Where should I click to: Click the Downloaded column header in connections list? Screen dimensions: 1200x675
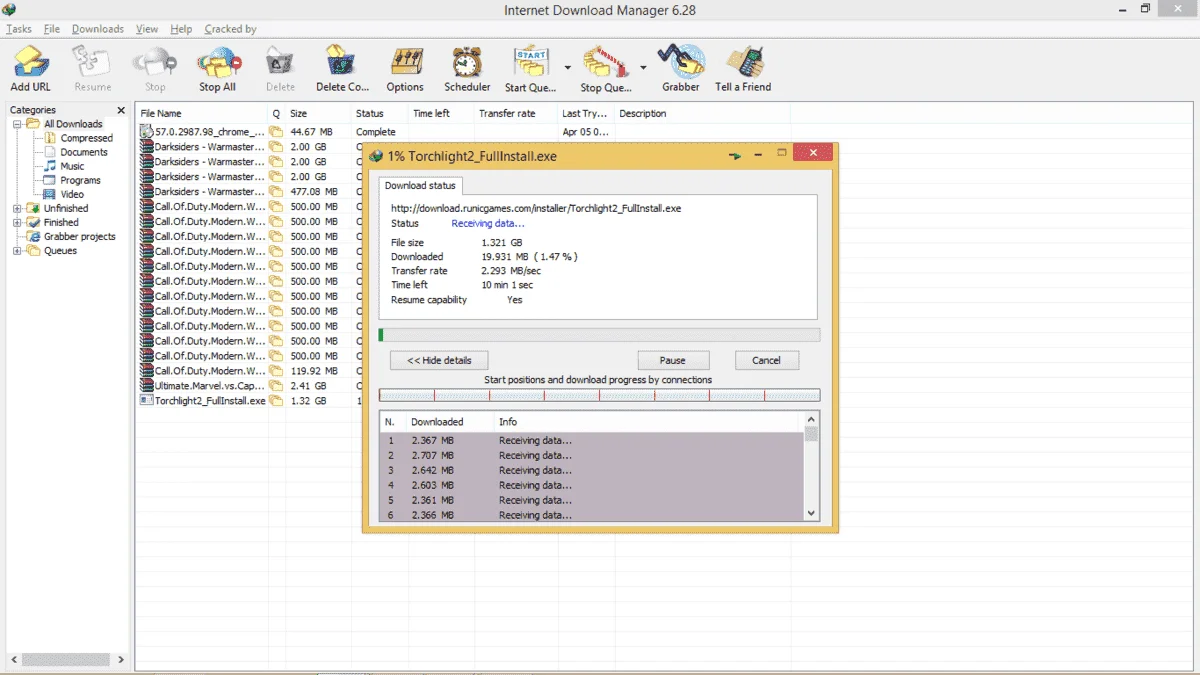pos(450,422)
